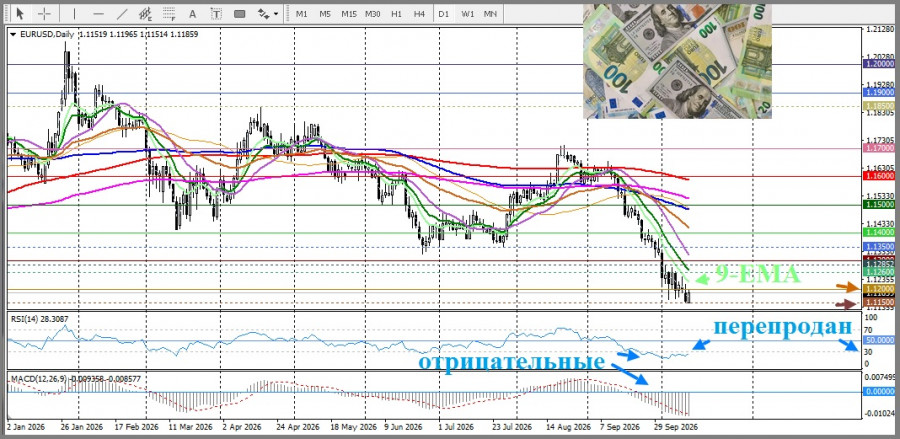Select the Fibonacci Retracement tool
Image resolution: width=900 pixels, height=439 pixels.
169,13
